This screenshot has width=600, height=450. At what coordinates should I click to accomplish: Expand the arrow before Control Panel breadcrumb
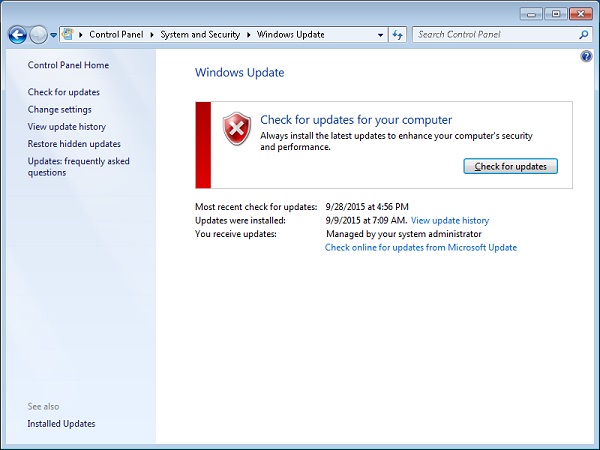(x=81, y=35)
